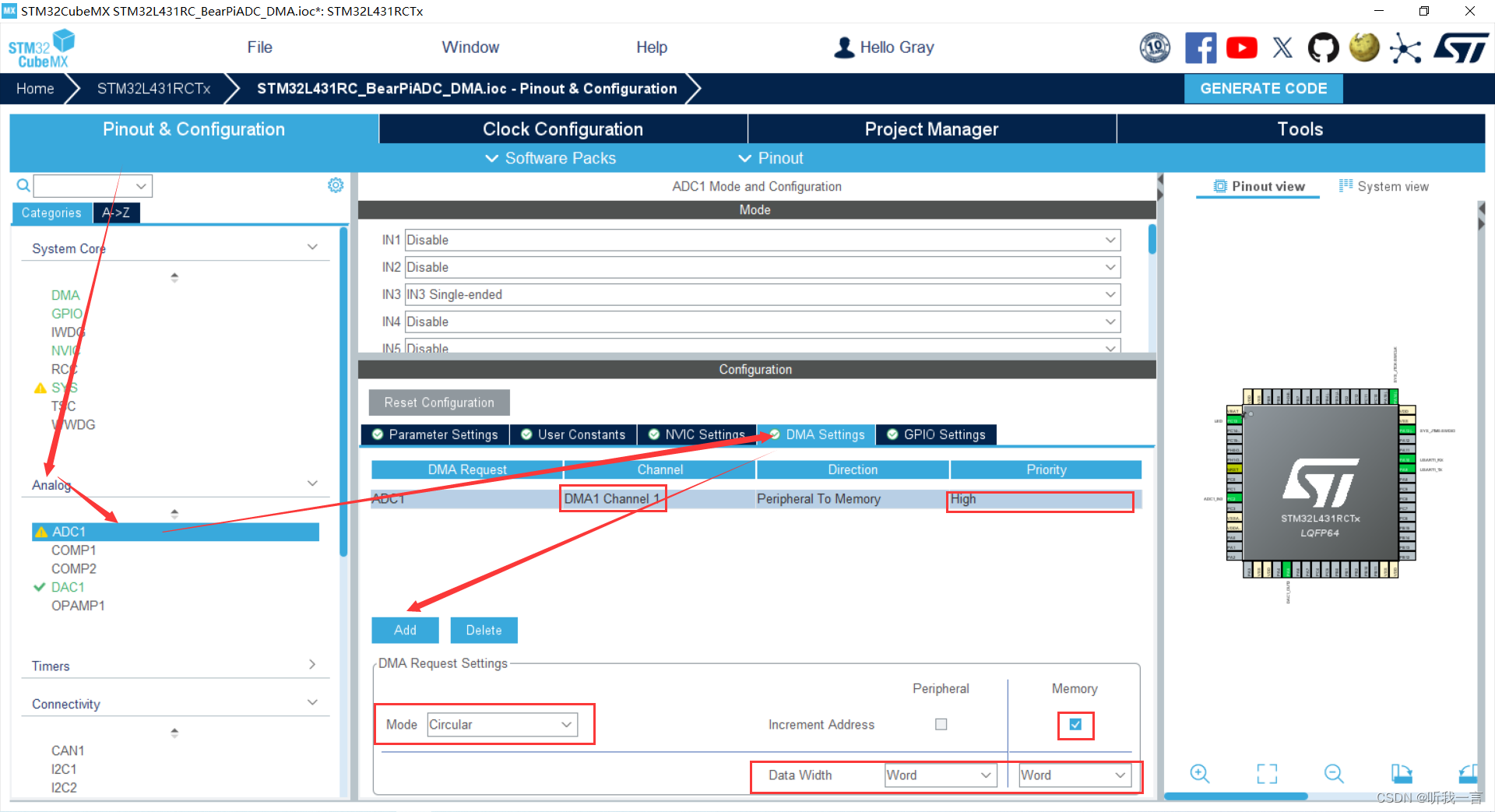Click the collapse arrows right of ADC1 panel
Screen dimensions: 1495x812
1160,188
